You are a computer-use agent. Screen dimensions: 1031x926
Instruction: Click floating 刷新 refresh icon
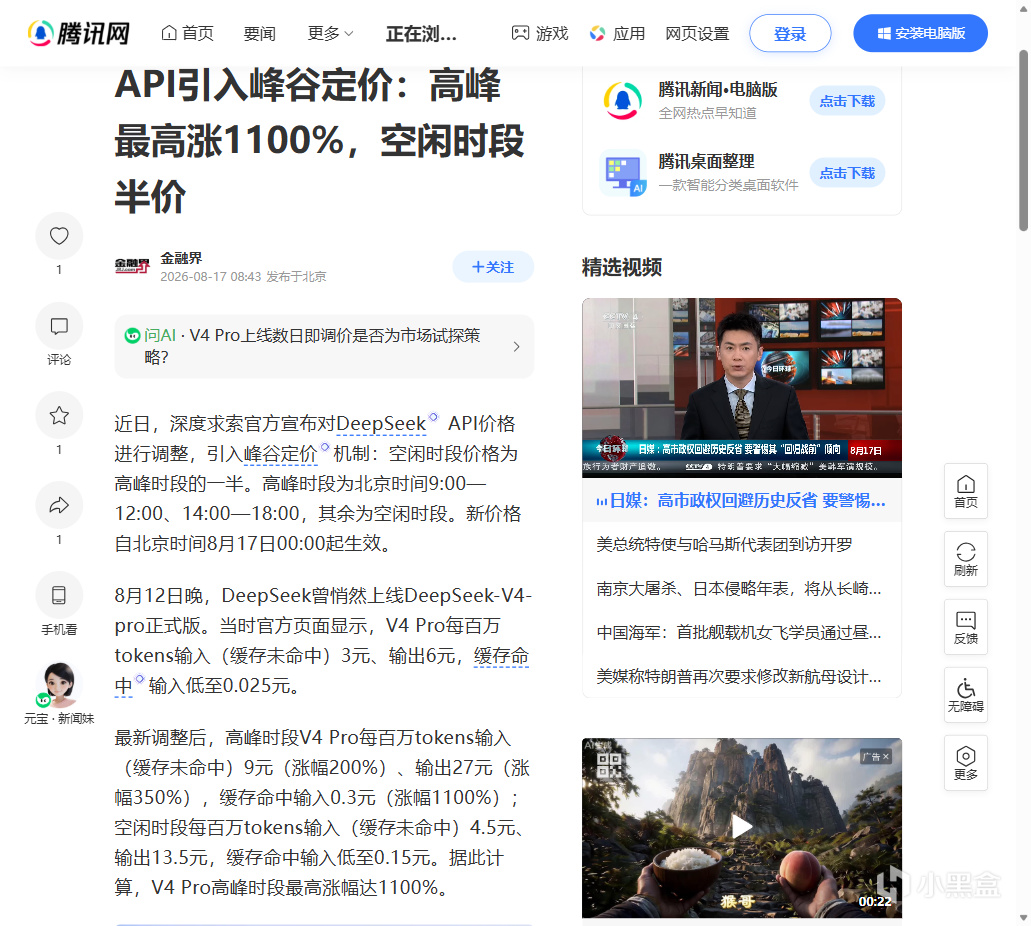coord(965,559)
